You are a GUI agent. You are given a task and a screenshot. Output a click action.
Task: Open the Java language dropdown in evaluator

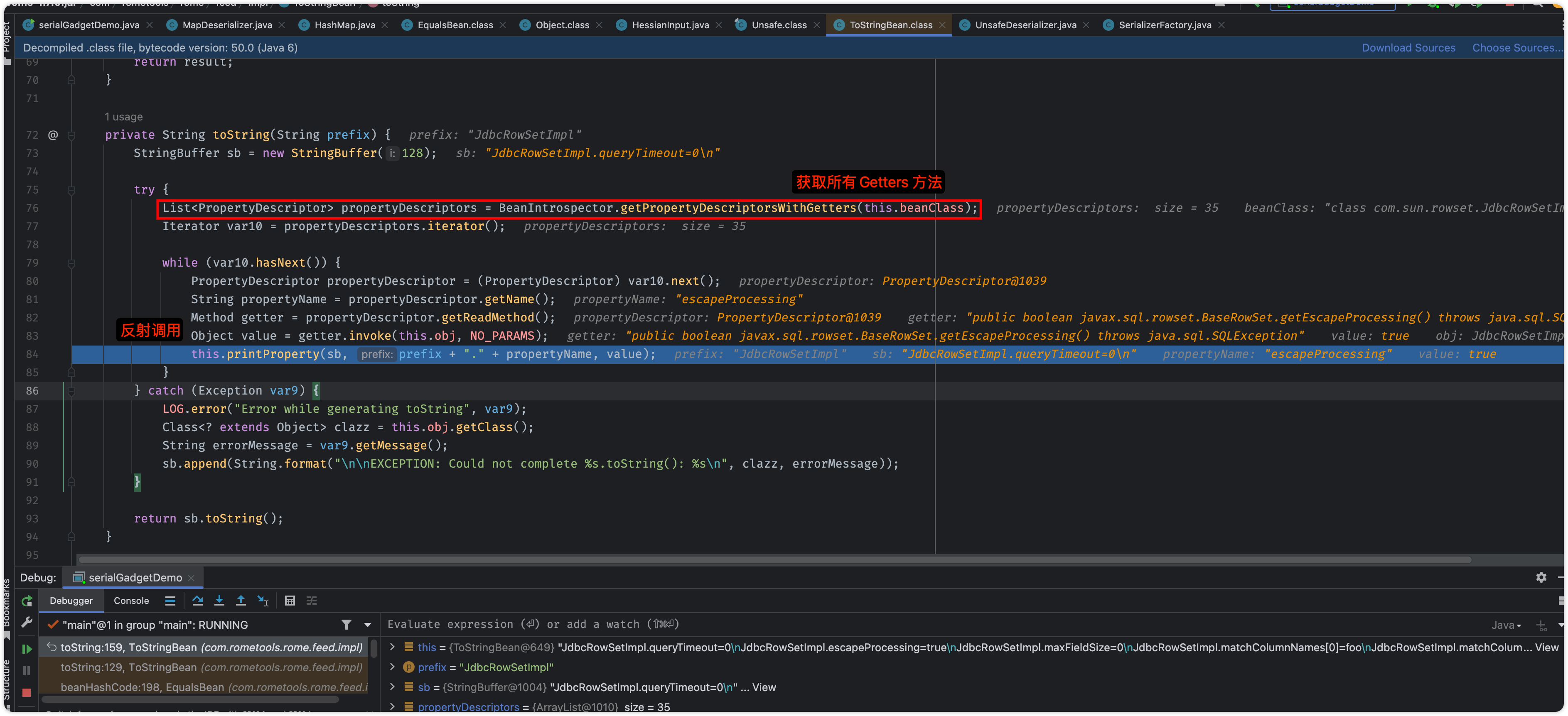pyautogui.click(x=1506, y=625)
